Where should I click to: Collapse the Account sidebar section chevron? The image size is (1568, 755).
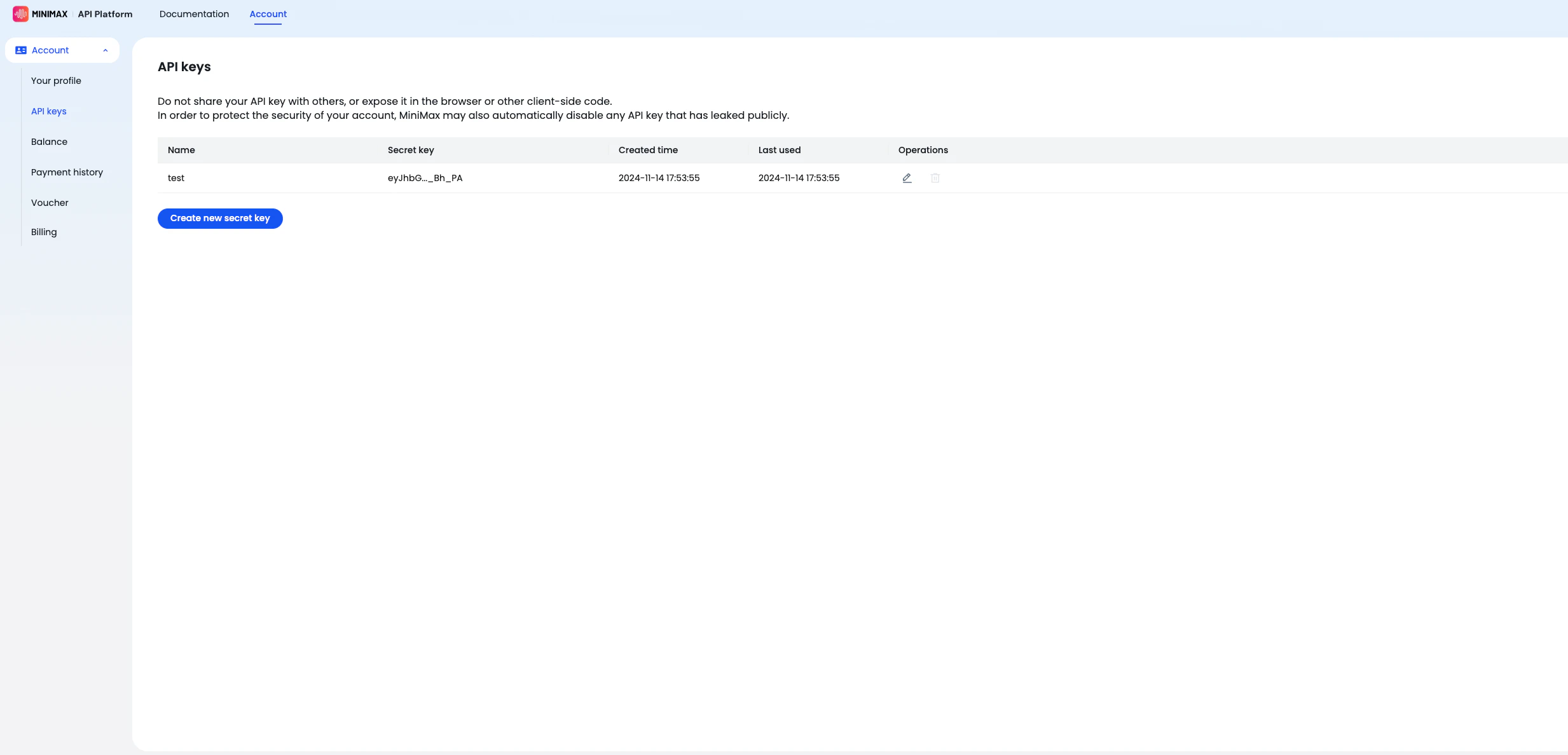tap(106, 50)
